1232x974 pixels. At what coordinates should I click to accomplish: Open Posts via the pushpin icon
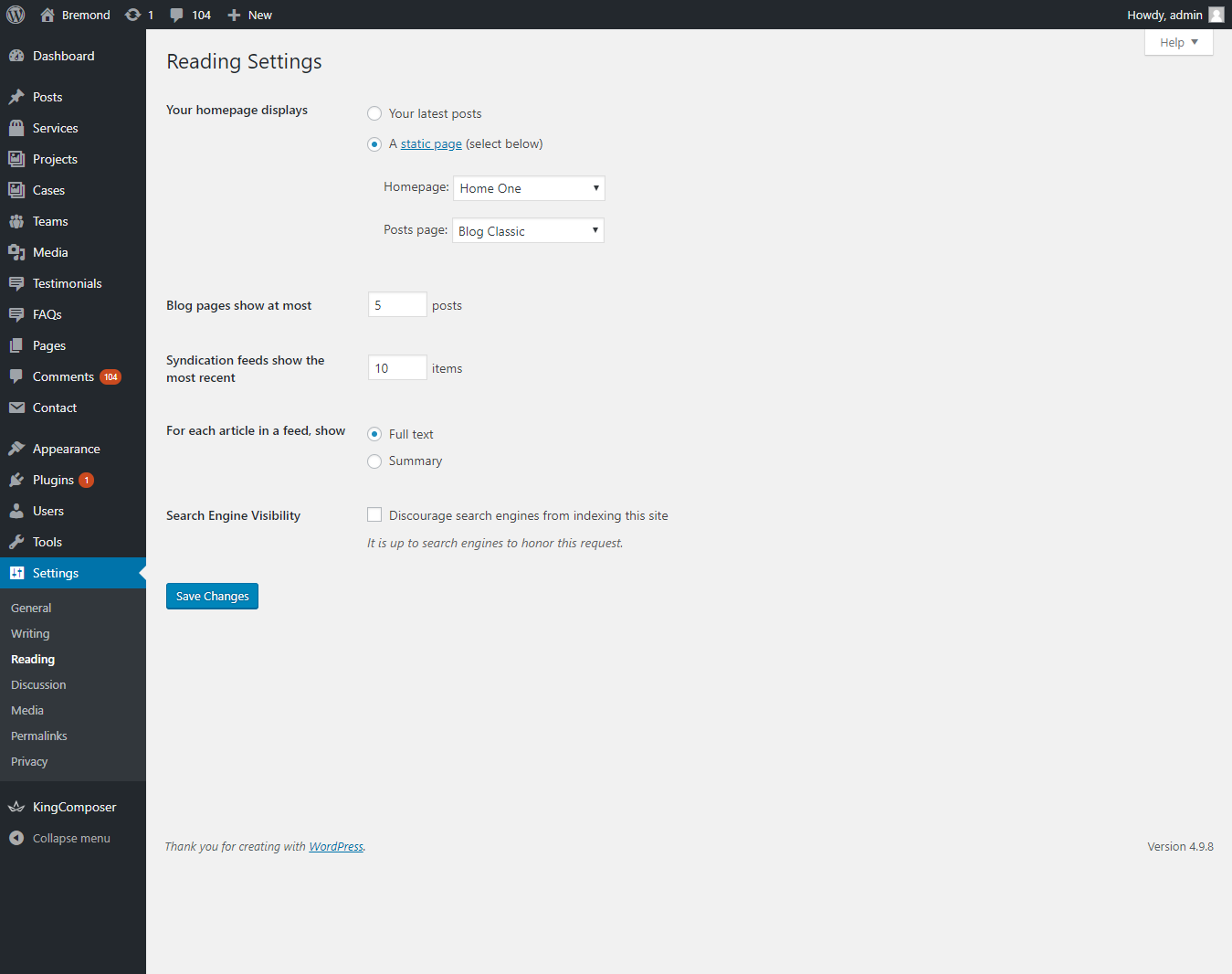tap(16, 97)
